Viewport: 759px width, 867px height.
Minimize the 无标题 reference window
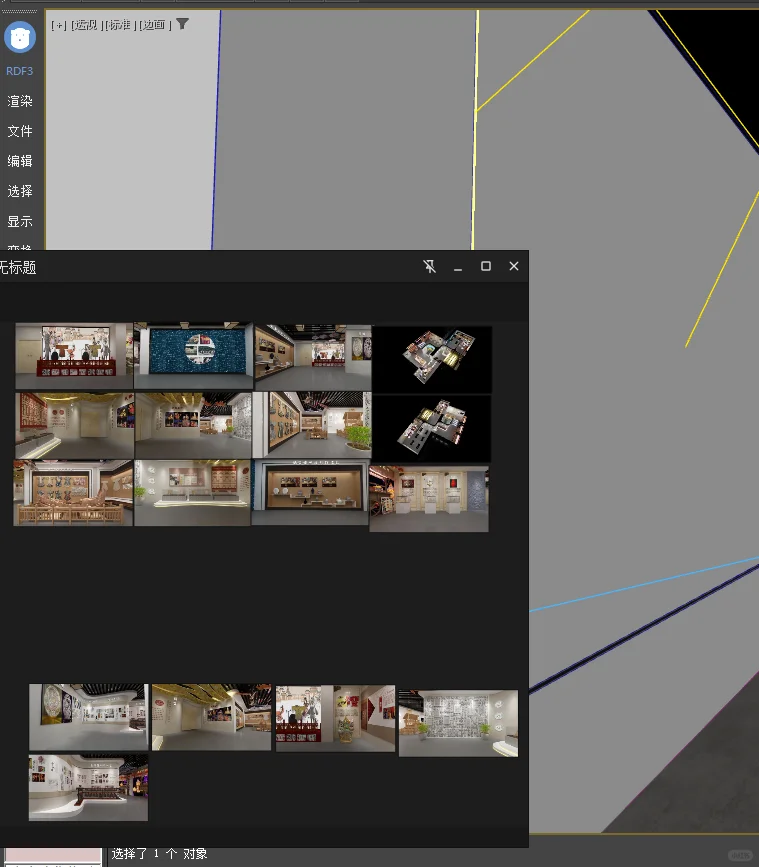[458, 267]
